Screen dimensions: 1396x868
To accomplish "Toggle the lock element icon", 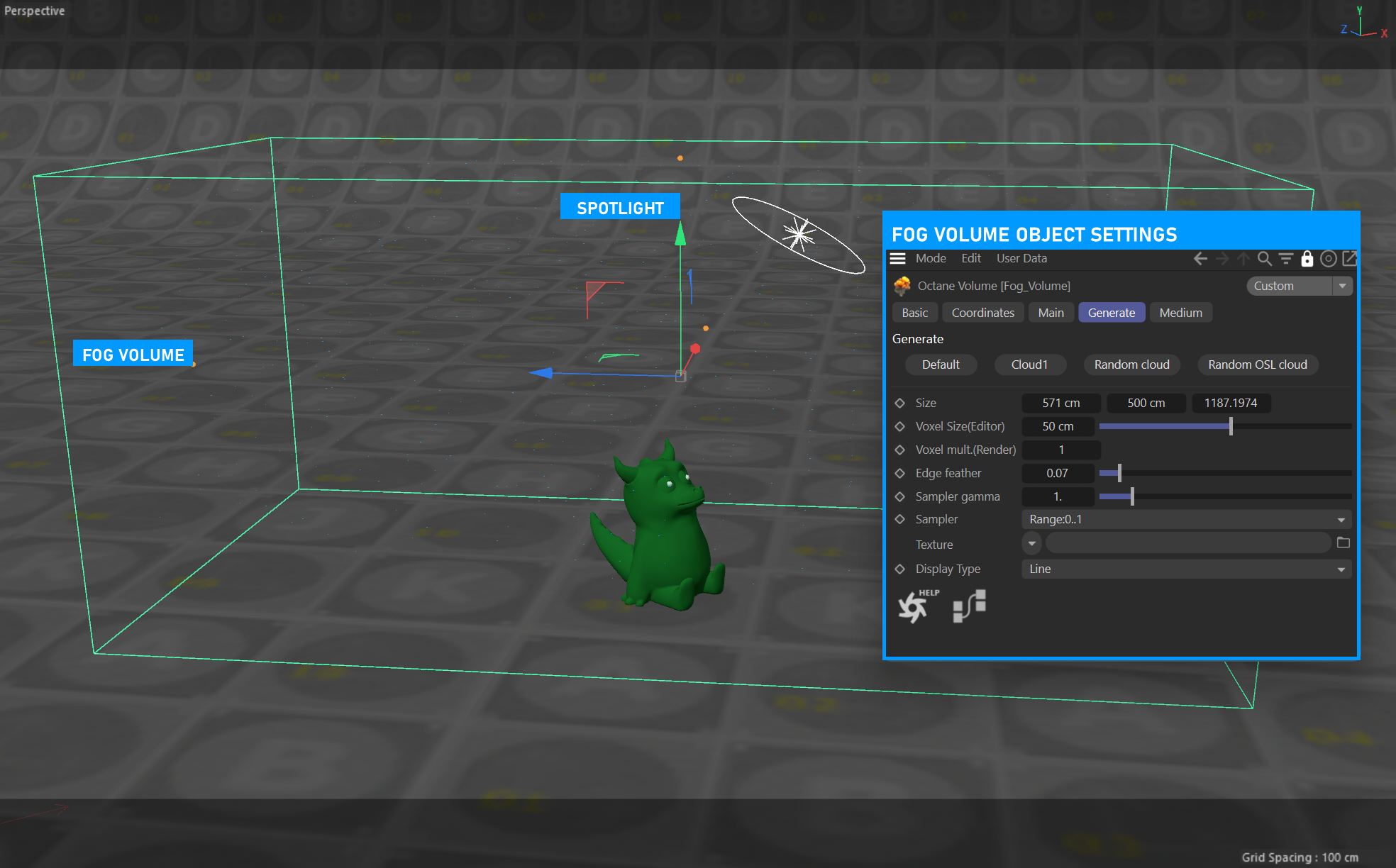I will 1307,259.
